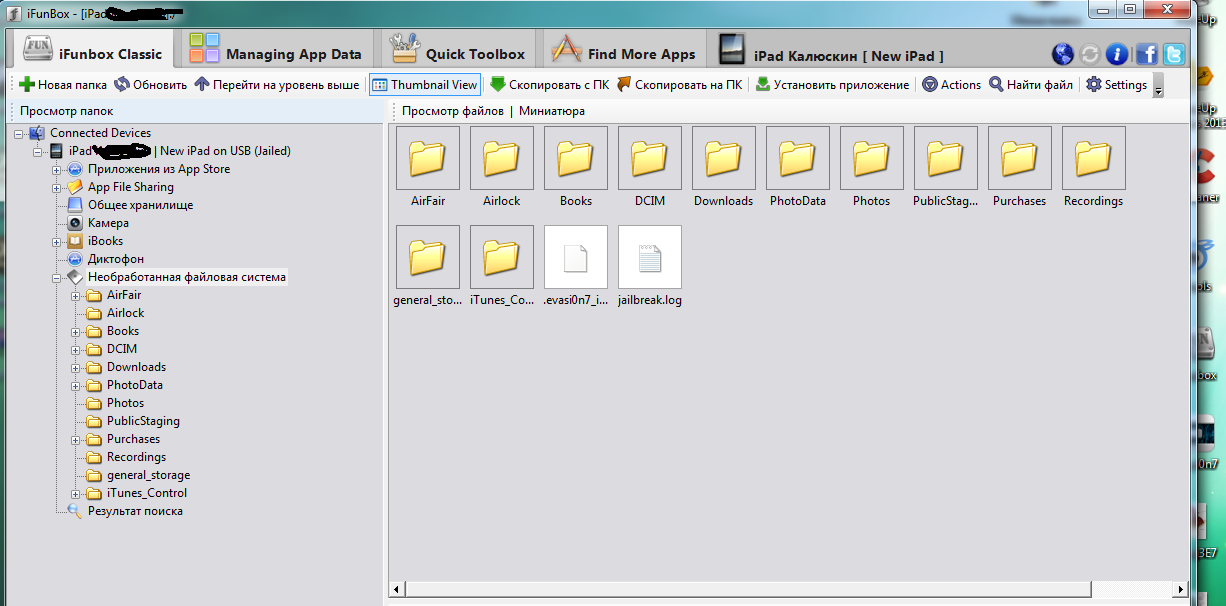Expand the iBooks tree node
Viewport: 1226px width, 606px height.
coord(57,241)
